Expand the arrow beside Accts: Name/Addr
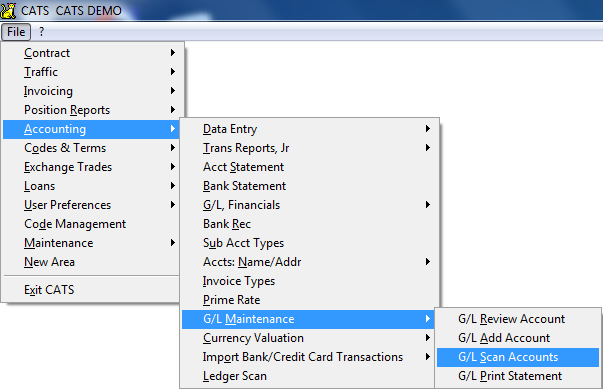 click(428, 262)
